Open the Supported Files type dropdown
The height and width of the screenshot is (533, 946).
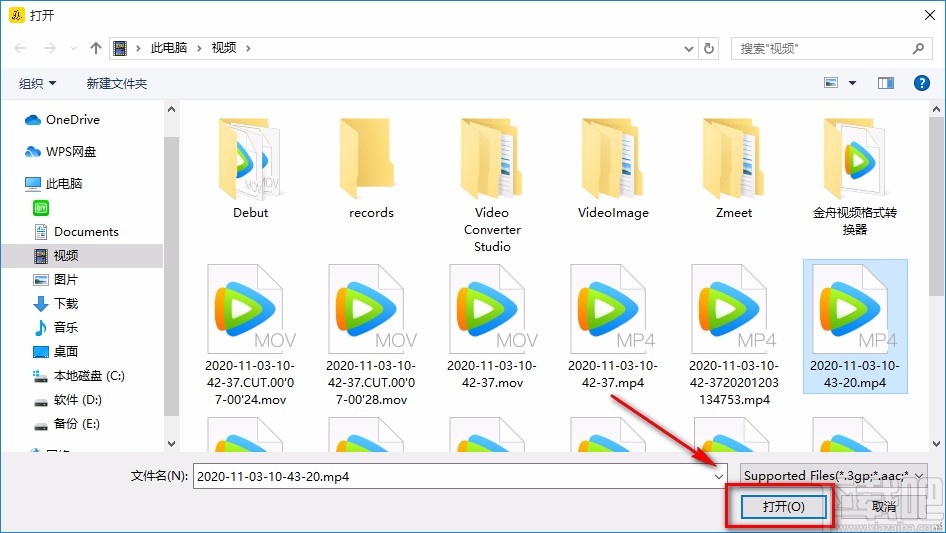point(833,476)
